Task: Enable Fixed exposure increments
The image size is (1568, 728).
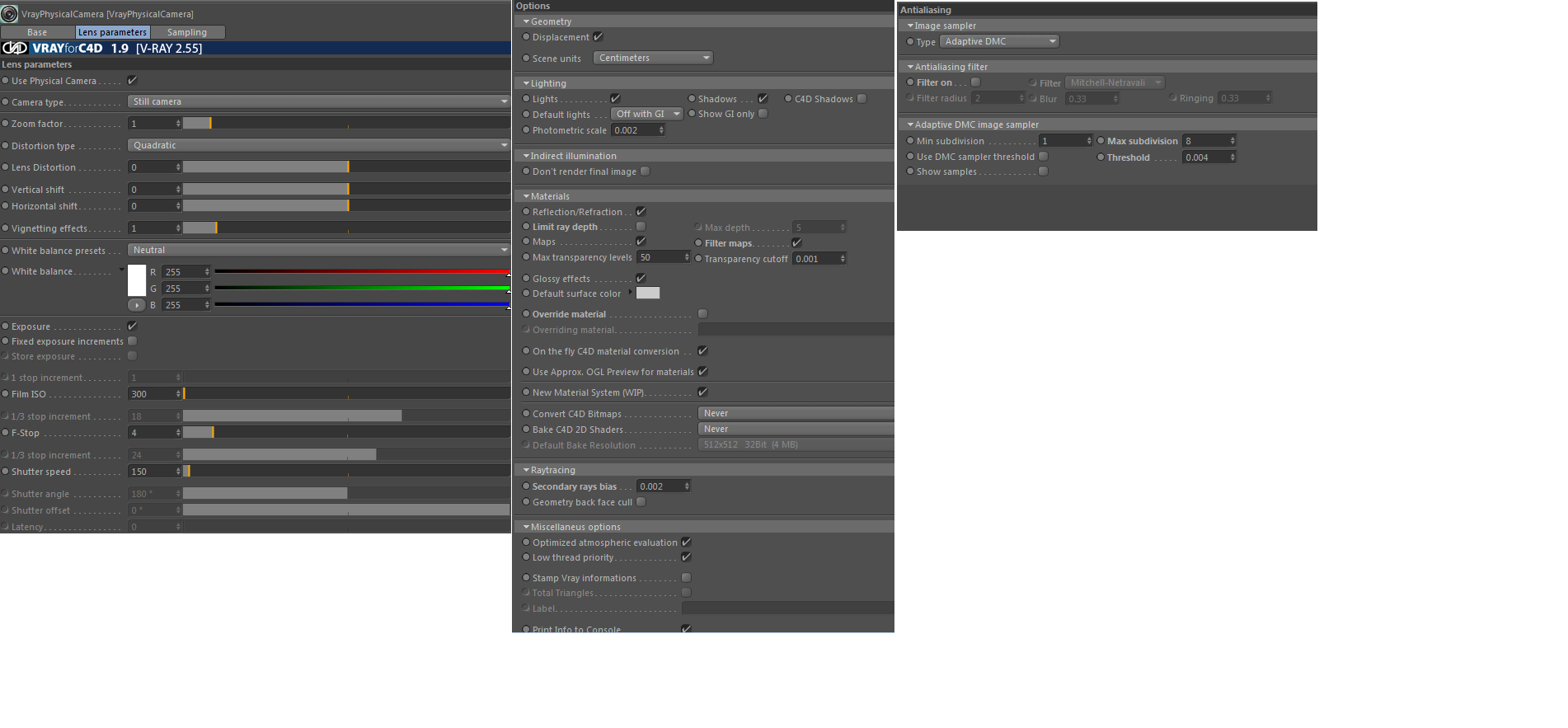Action: (x=133, y=341)
